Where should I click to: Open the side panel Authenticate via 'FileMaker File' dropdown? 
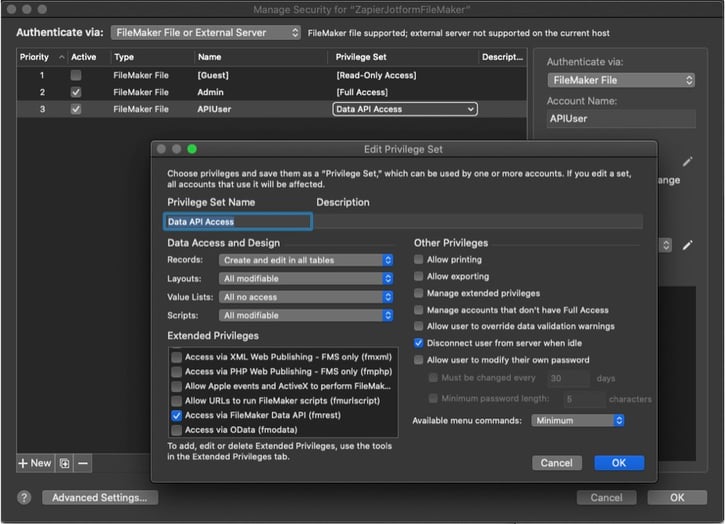point(621,80)
